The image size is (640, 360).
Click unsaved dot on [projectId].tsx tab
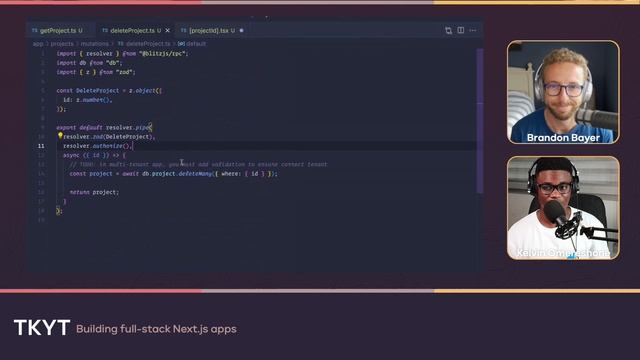(x=241, y=31)
